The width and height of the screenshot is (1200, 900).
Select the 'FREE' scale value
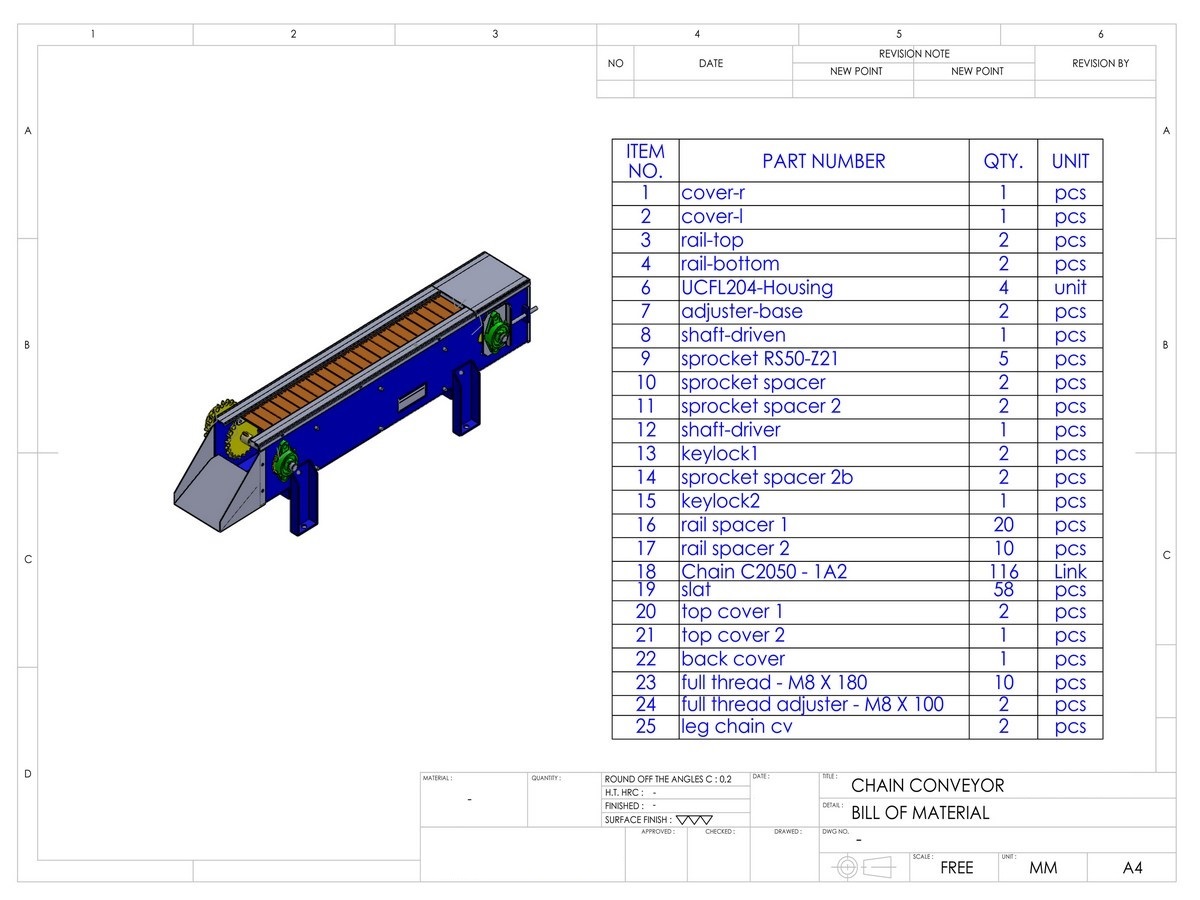957,868
